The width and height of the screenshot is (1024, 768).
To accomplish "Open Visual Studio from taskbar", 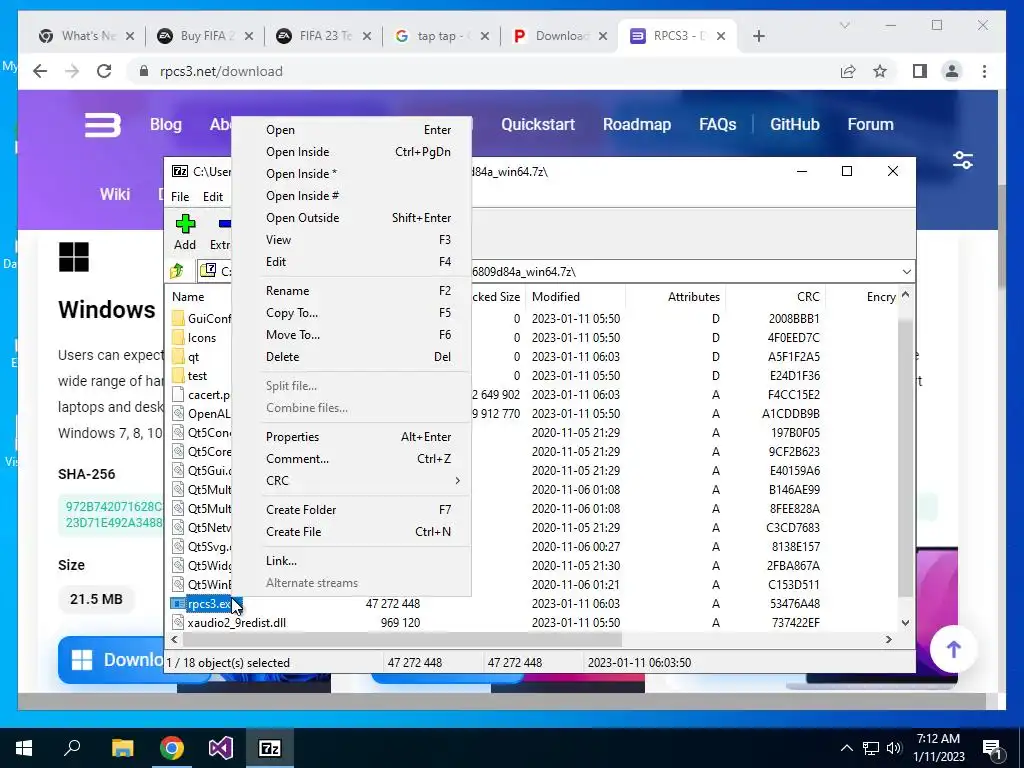I will (221, 748).
